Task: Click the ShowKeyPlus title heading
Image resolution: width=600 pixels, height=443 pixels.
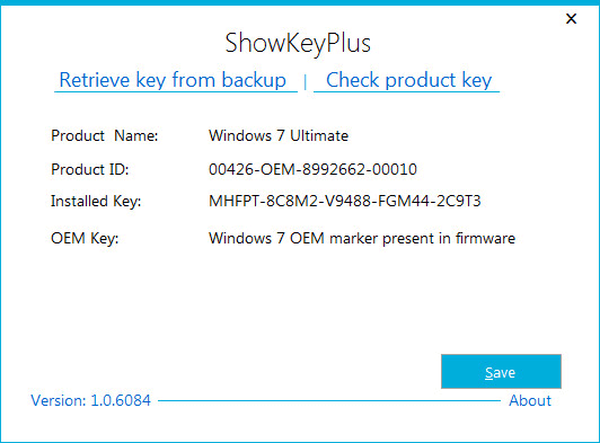Action: pos(299,45)
